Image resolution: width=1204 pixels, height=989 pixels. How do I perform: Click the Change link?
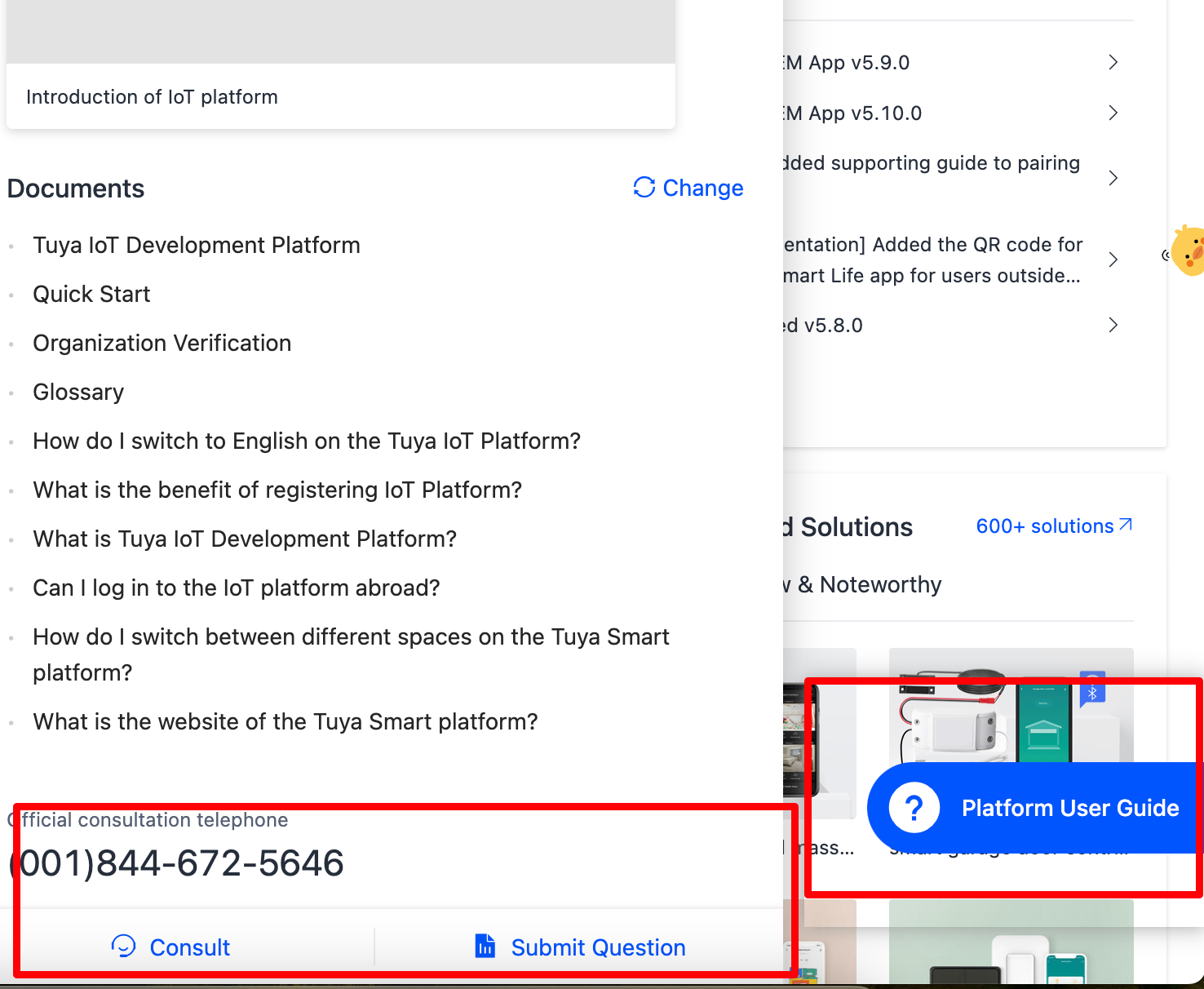tap(688, 188)
